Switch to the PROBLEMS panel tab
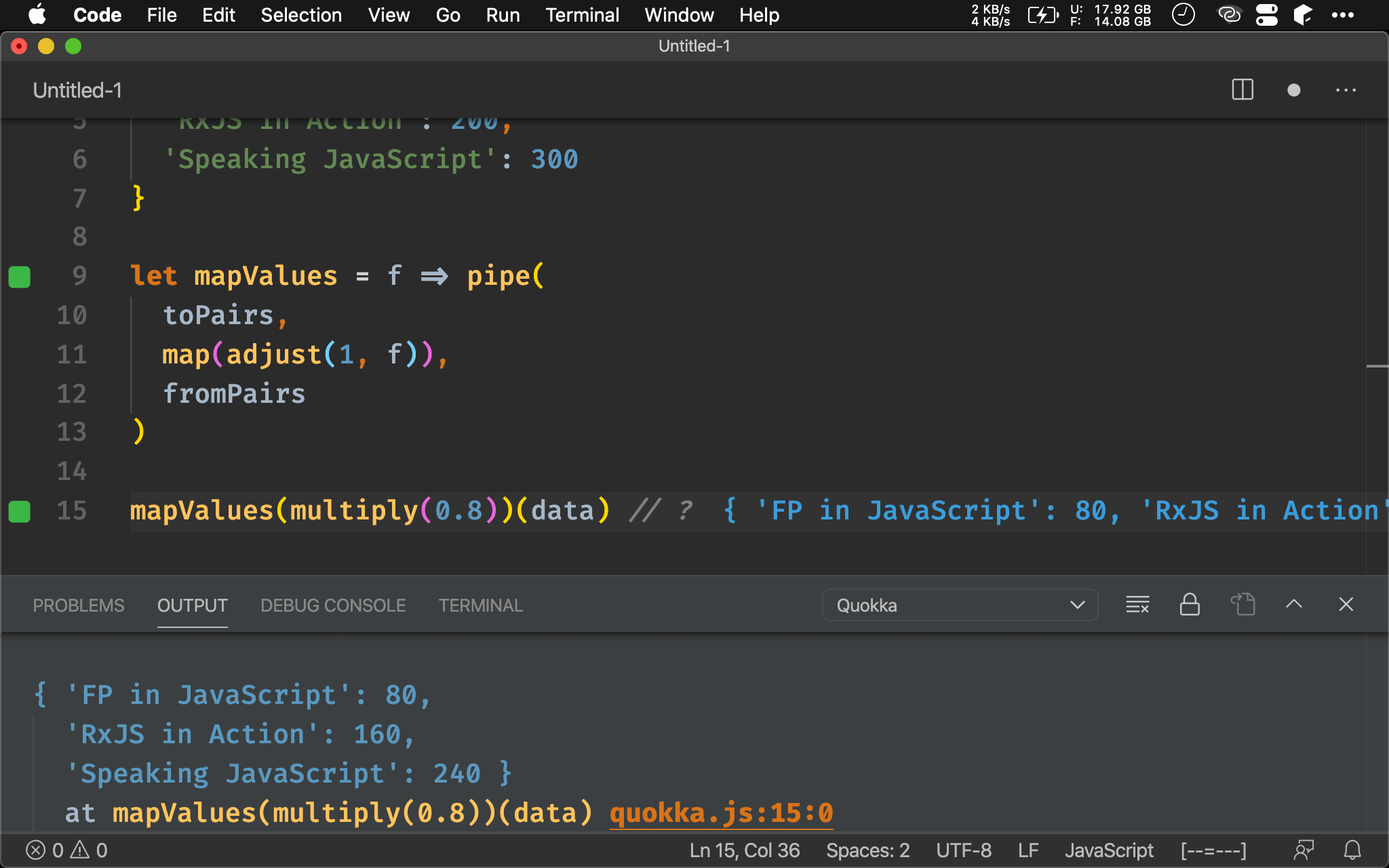 point(79,605)
